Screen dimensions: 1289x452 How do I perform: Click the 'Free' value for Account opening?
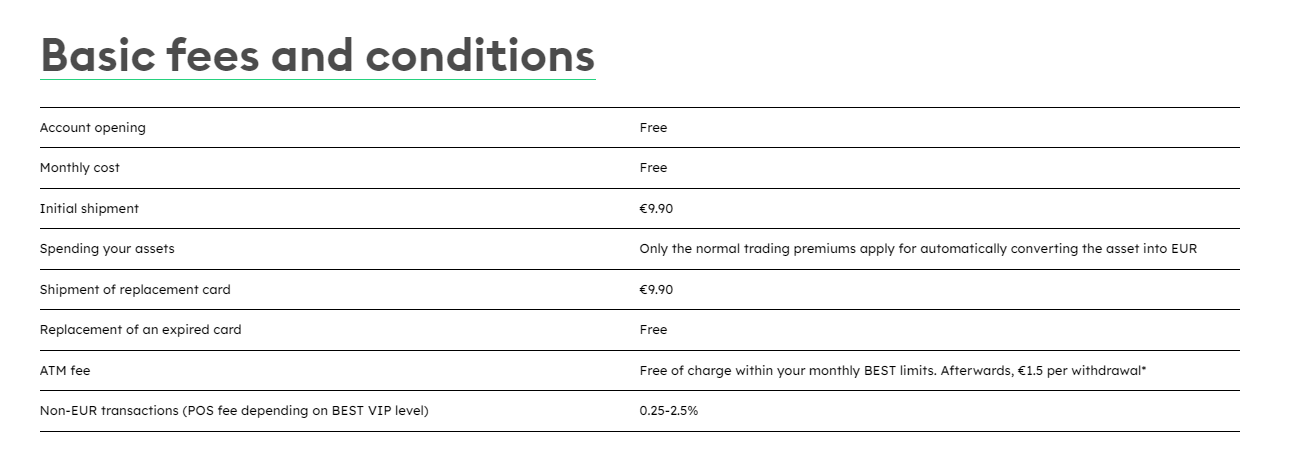[x=653, y=128]
